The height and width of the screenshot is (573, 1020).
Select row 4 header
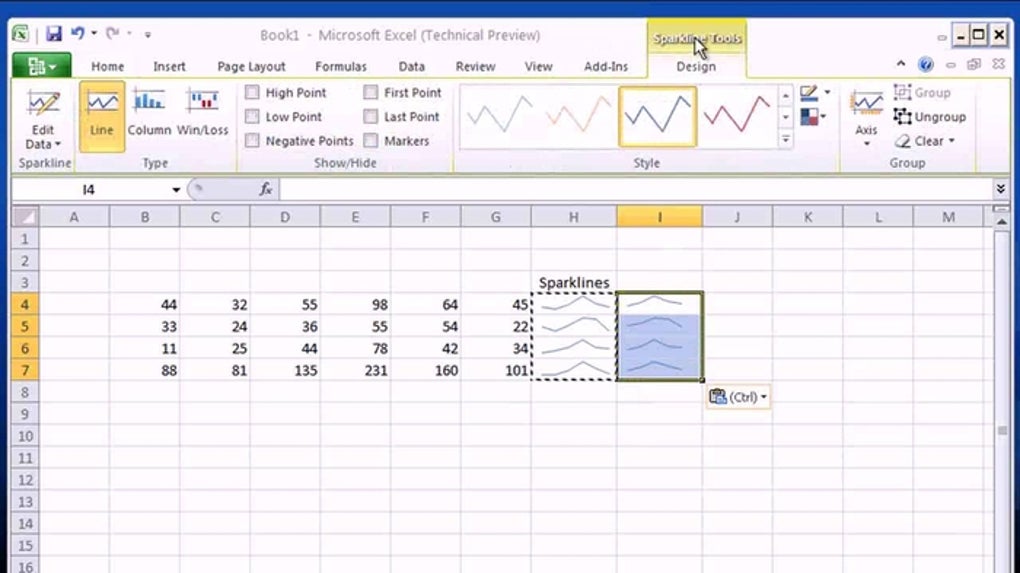(x=25, y=304)
